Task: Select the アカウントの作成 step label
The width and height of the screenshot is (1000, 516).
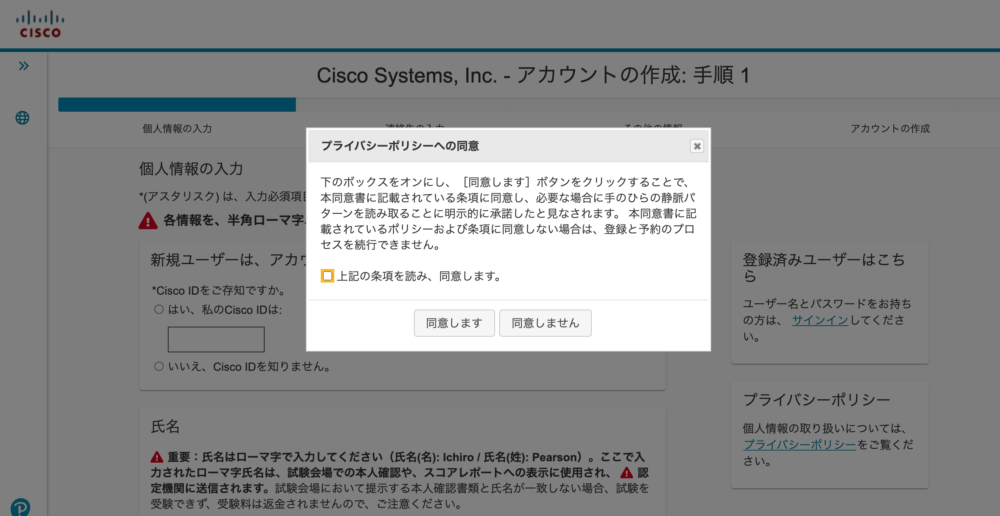Action: click(890, 129)
